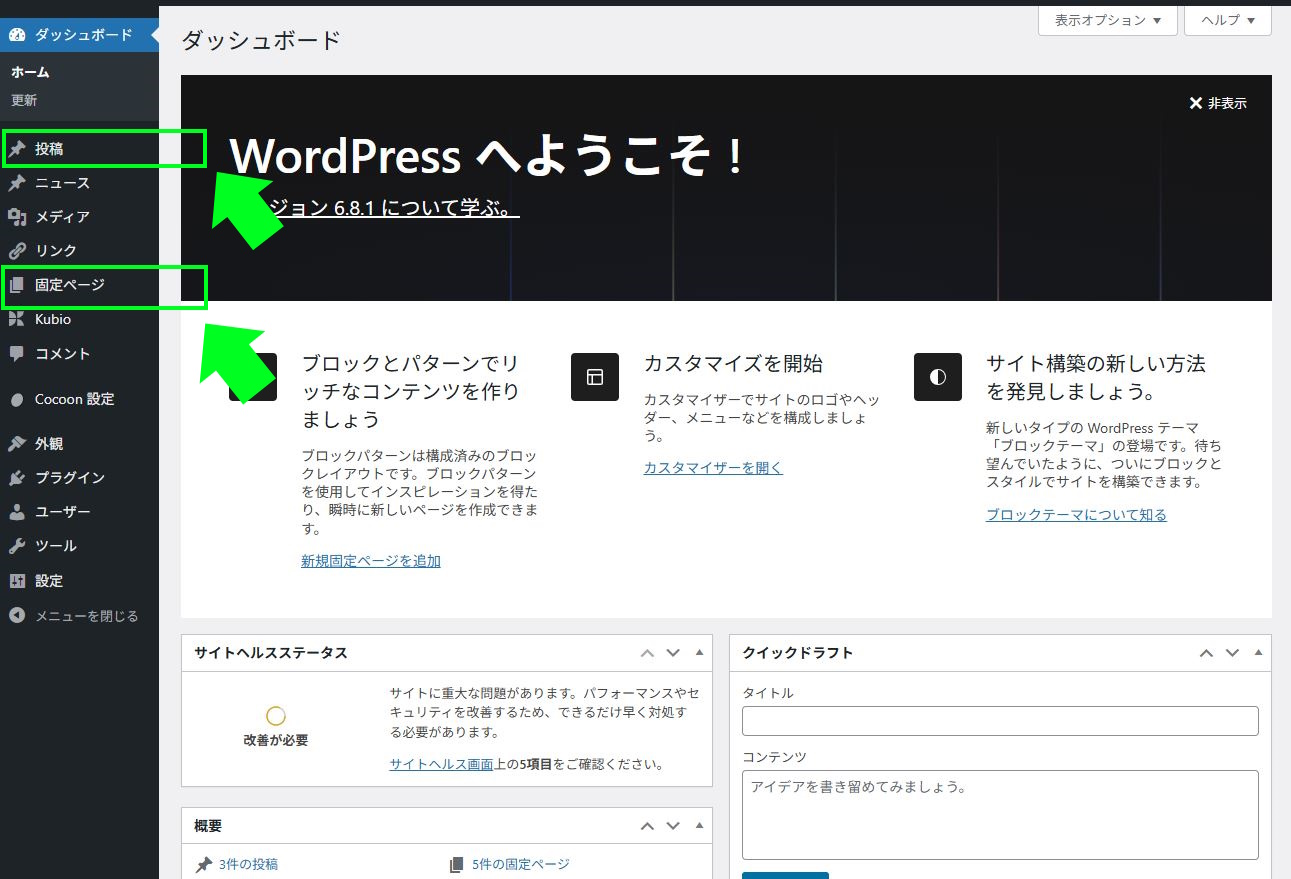This screenshot has width=1291, height=879.
Task: Collapse the サイトヘルスステータス panel
Action: [x=699, y=653]
